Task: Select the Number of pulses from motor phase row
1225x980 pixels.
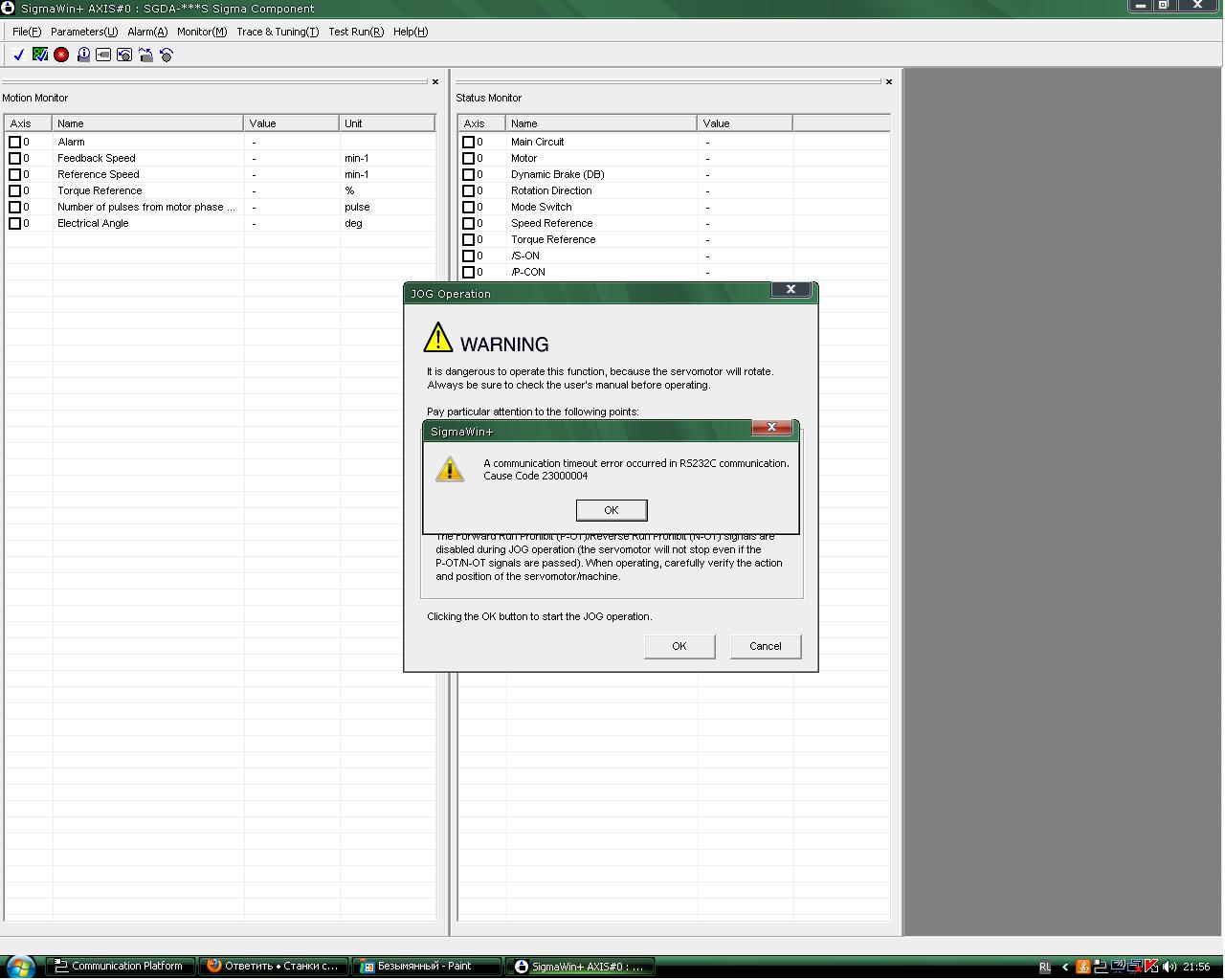Action: (x=220, y=207)
